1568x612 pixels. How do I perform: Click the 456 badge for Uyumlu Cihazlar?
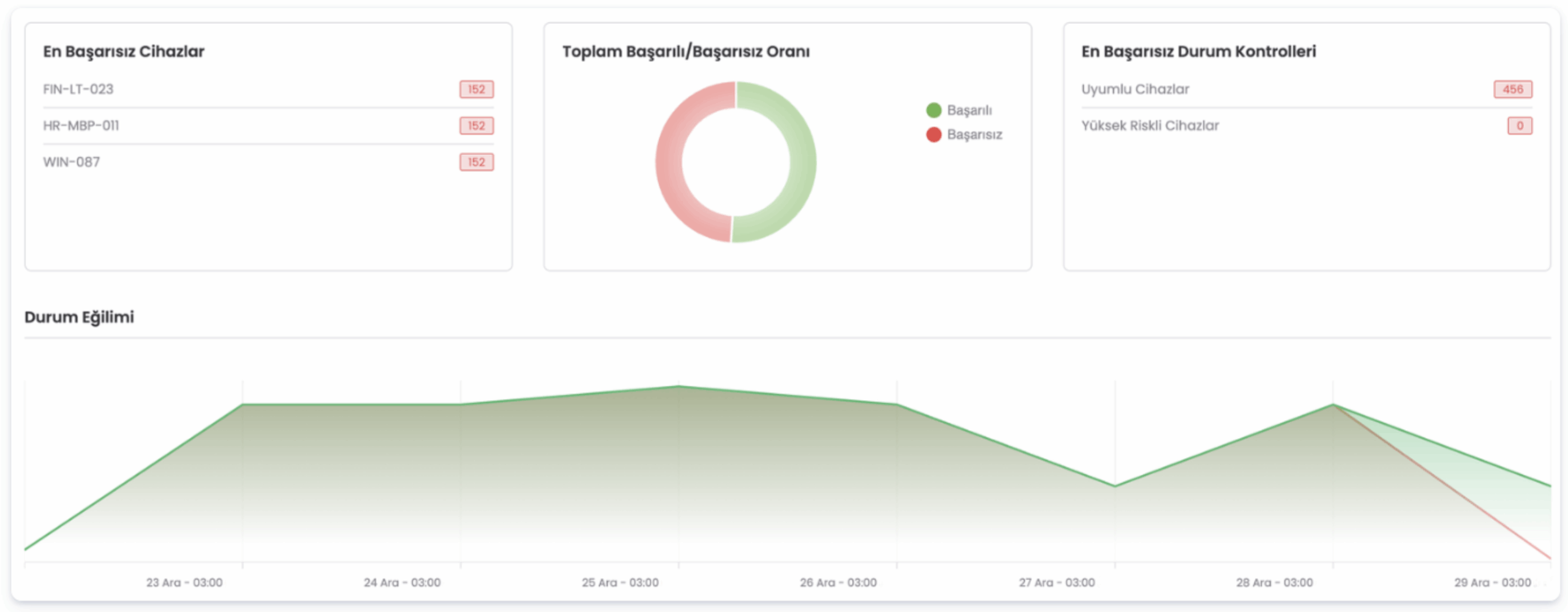tap(1512, 89)
